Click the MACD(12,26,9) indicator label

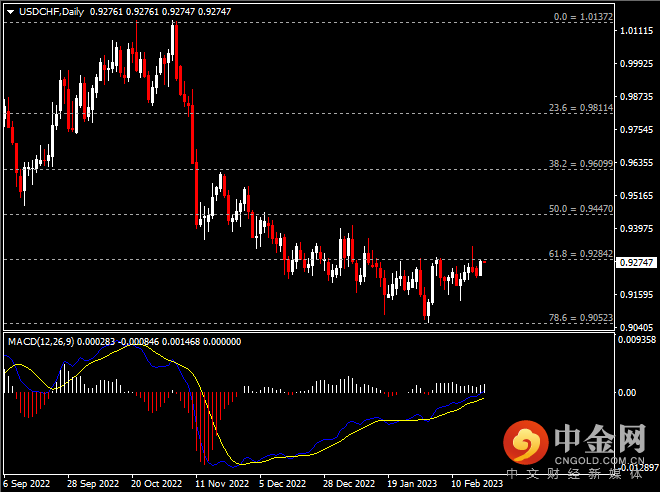42,341
